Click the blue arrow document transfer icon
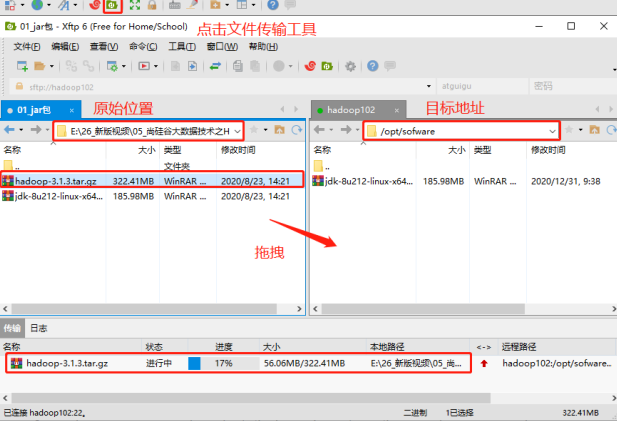Image resolution: width=617 pixels, height=421 pixels. point(192,66)
